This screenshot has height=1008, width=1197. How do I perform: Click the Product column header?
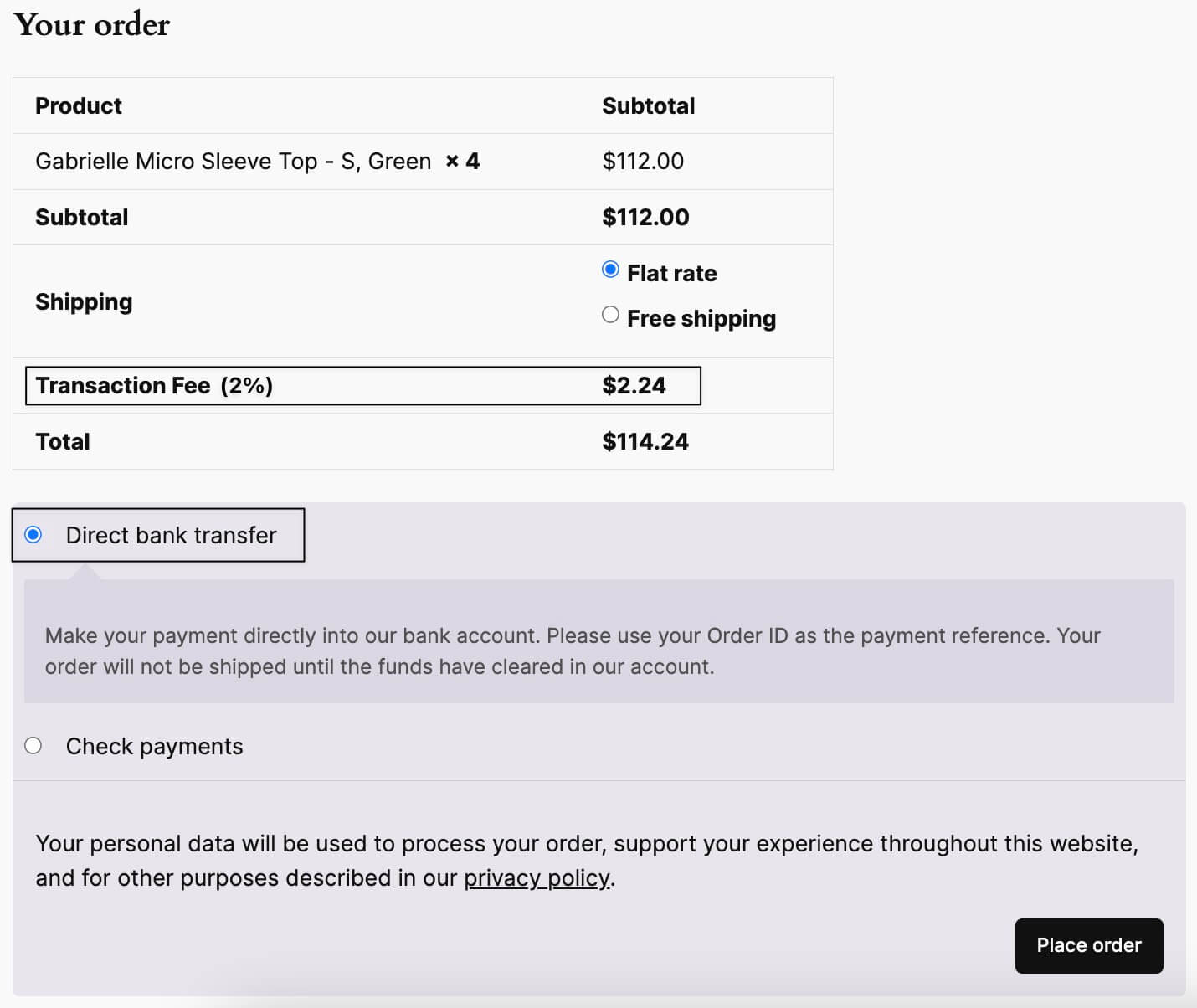[78, 105]
